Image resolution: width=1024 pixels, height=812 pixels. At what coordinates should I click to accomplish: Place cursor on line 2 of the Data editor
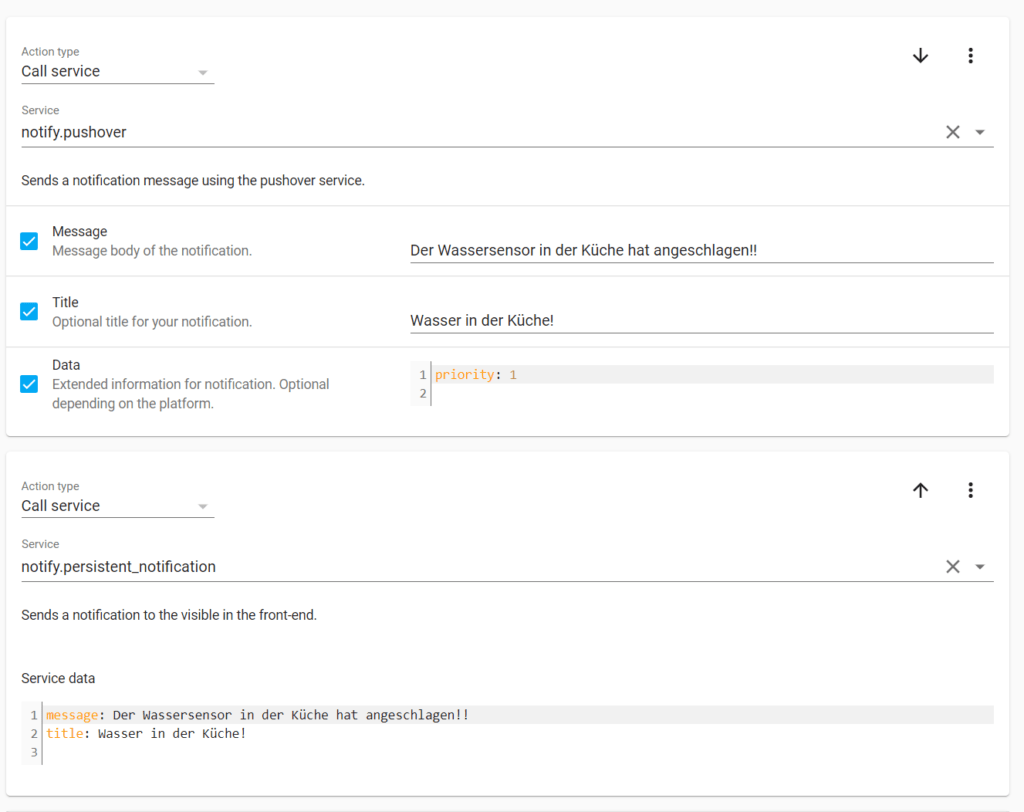pos(712,393)
